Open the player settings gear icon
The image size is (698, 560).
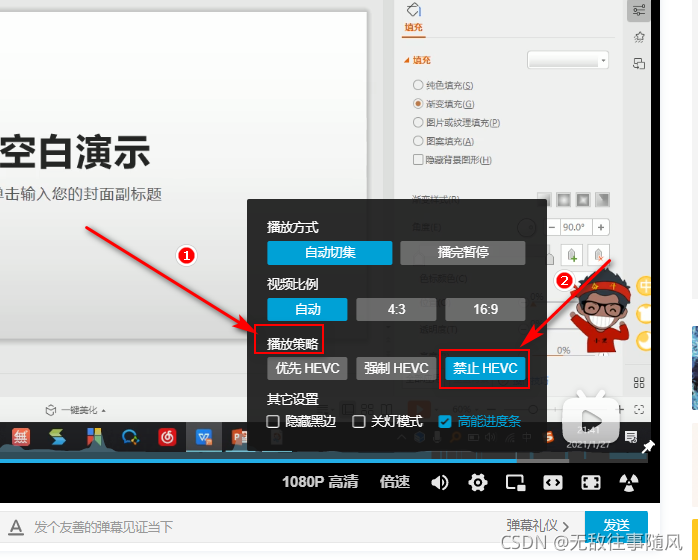click(x=478, y=482)
